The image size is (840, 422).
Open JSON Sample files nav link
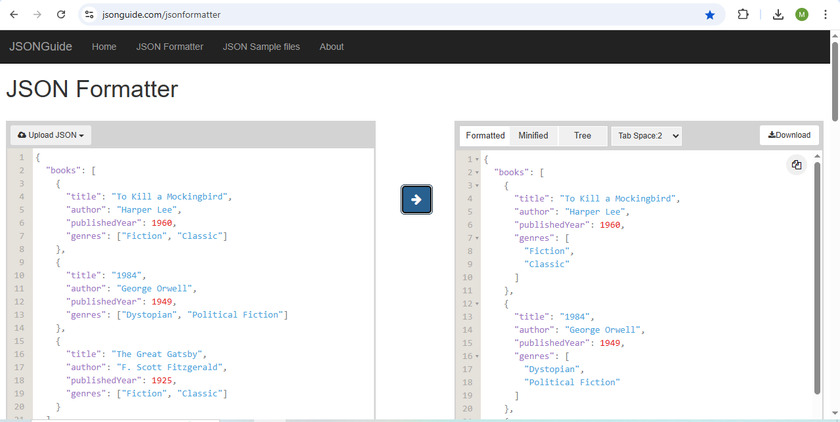tap(261, 47)
